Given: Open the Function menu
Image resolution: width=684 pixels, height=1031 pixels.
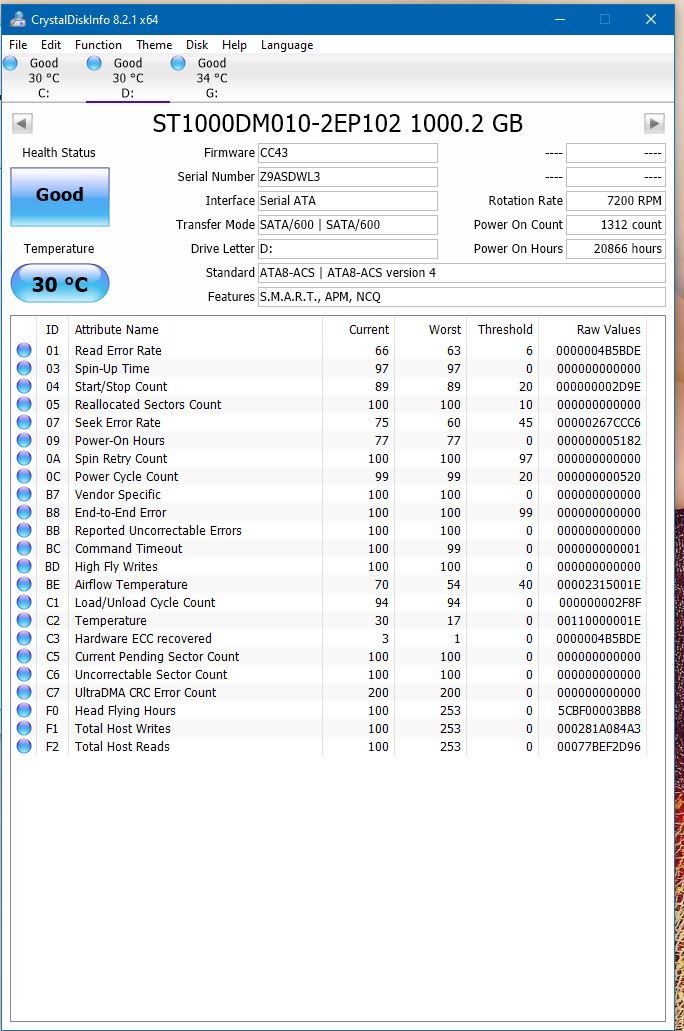Looking at the screenshot, I should pos(98,45).
